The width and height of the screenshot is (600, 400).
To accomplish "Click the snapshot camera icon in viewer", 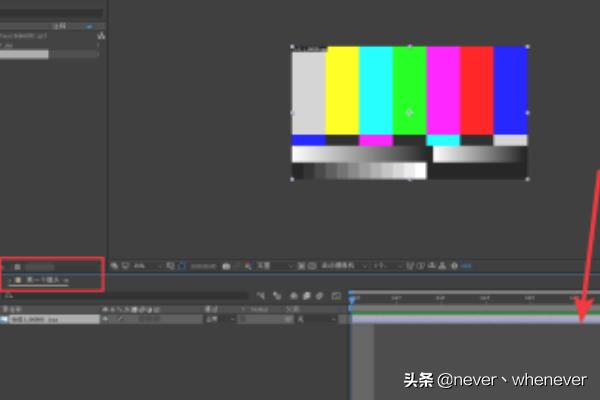I will 229,266.
